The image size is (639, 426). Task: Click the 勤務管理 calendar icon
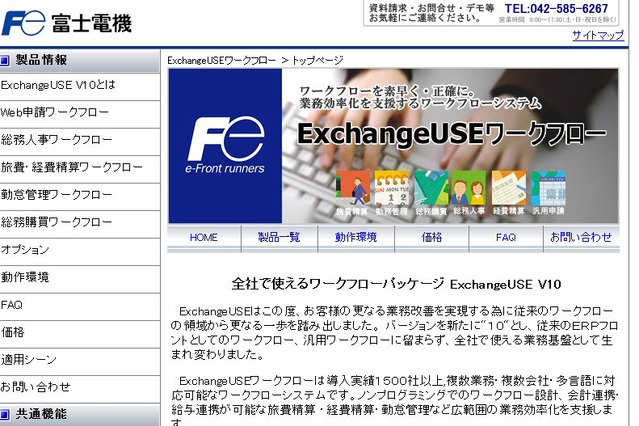pos(392,188)
